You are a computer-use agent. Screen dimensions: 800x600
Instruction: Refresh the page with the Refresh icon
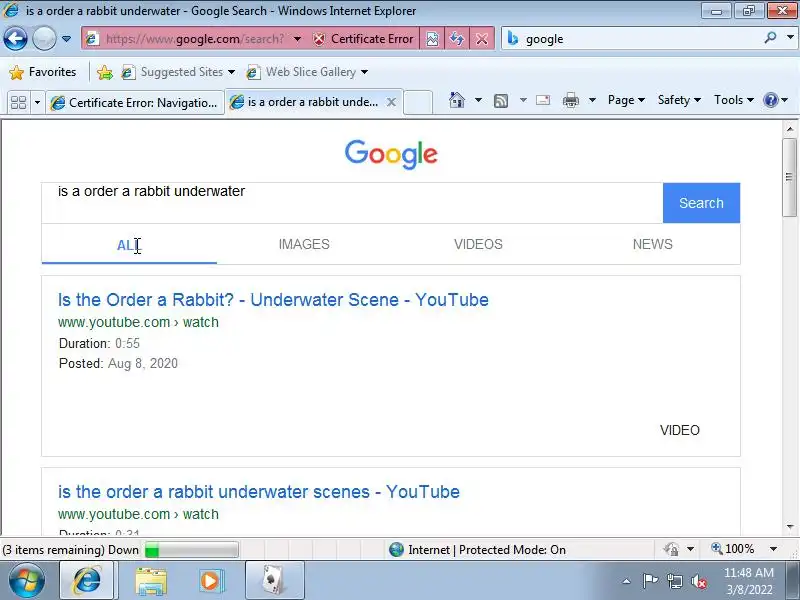tap(457, 39)
